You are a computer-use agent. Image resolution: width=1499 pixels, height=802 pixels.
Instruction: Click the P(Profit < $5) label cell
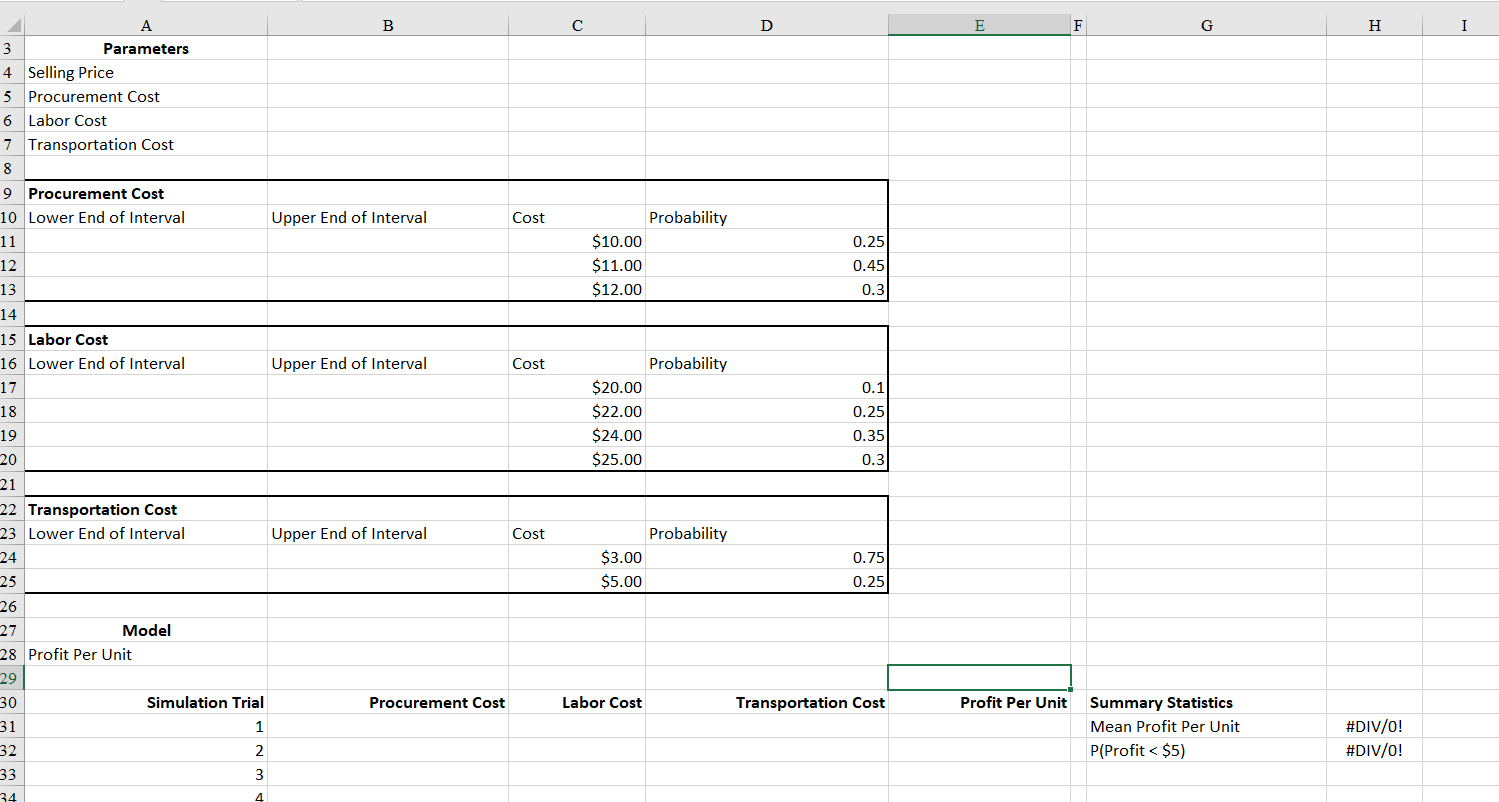pos(1207,750)
